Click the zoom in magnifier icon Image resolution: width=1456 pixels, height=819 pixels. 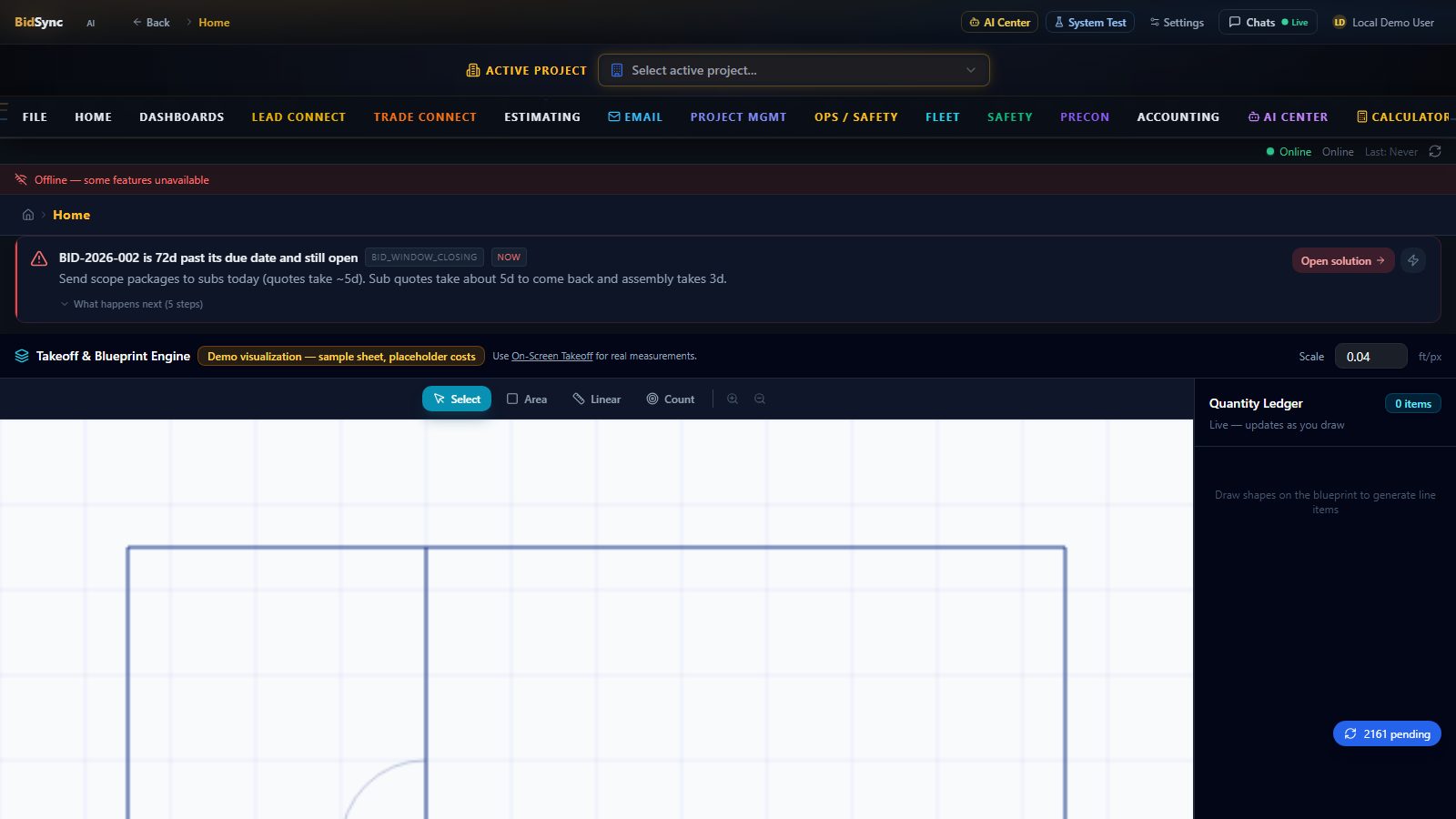point(733,399)
